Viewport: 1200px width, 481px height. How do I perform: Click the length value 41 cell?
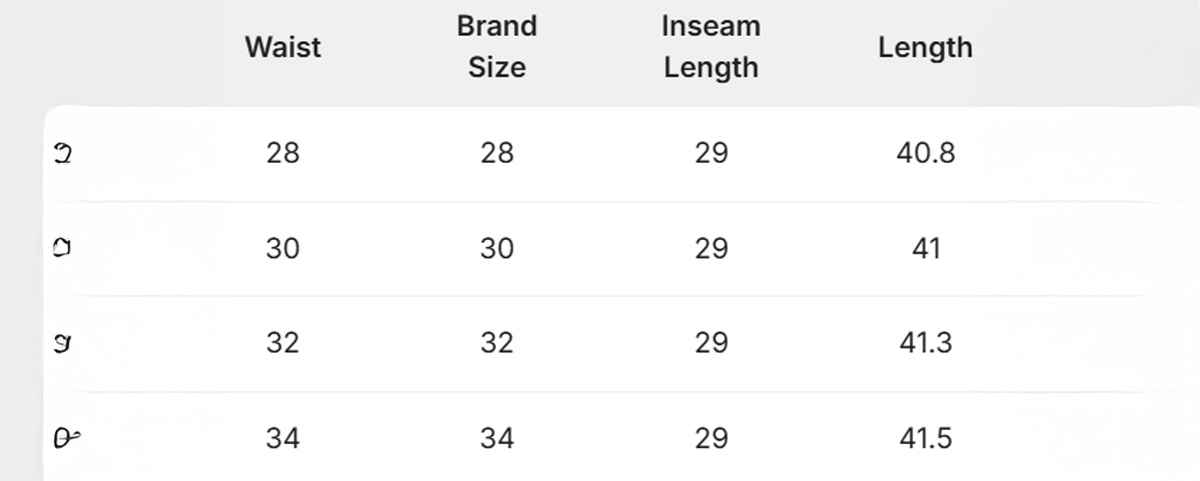926,248
